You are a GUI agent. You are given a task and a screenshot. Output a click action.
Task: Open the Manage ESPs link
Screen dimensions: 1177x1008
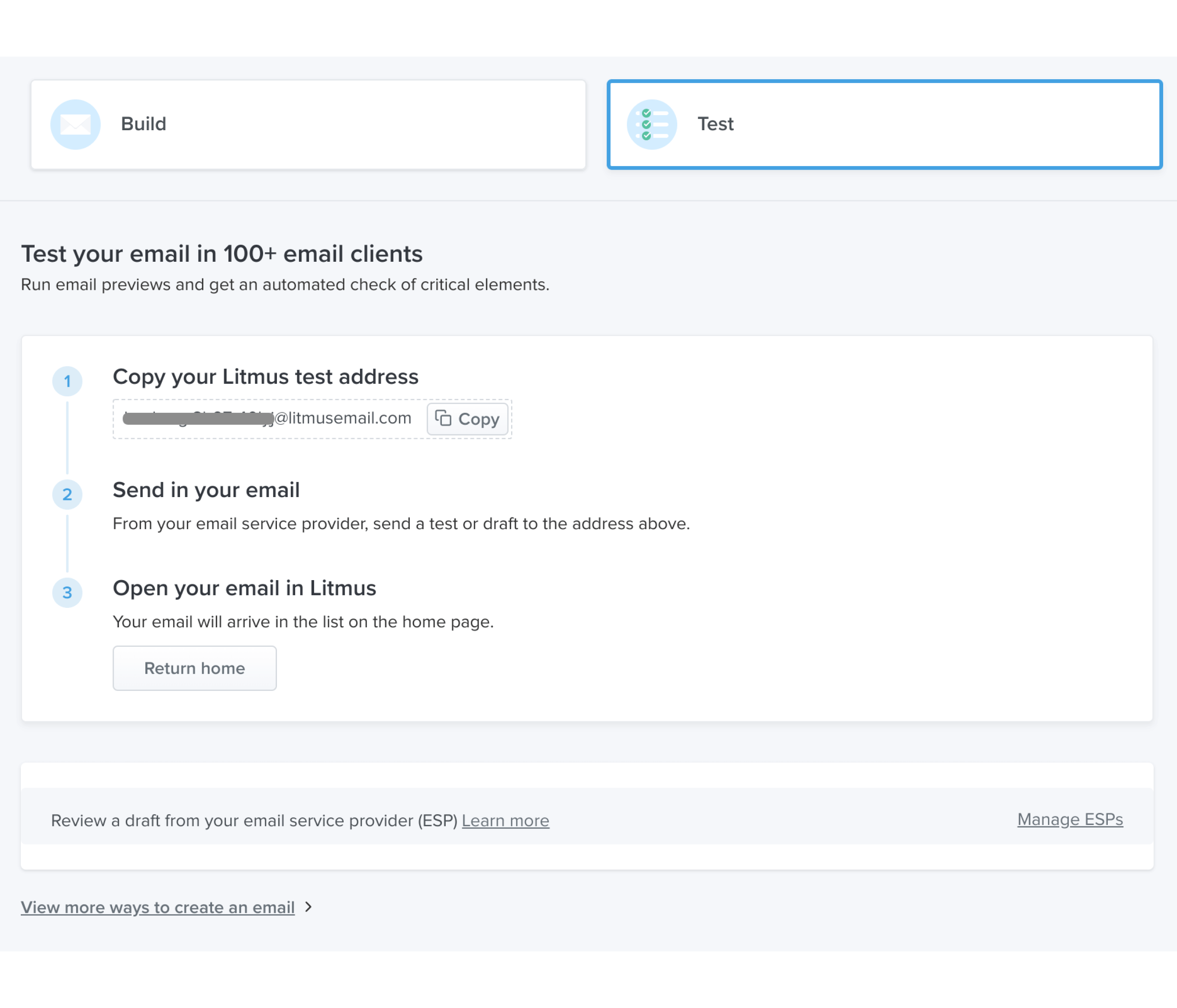1070,819
